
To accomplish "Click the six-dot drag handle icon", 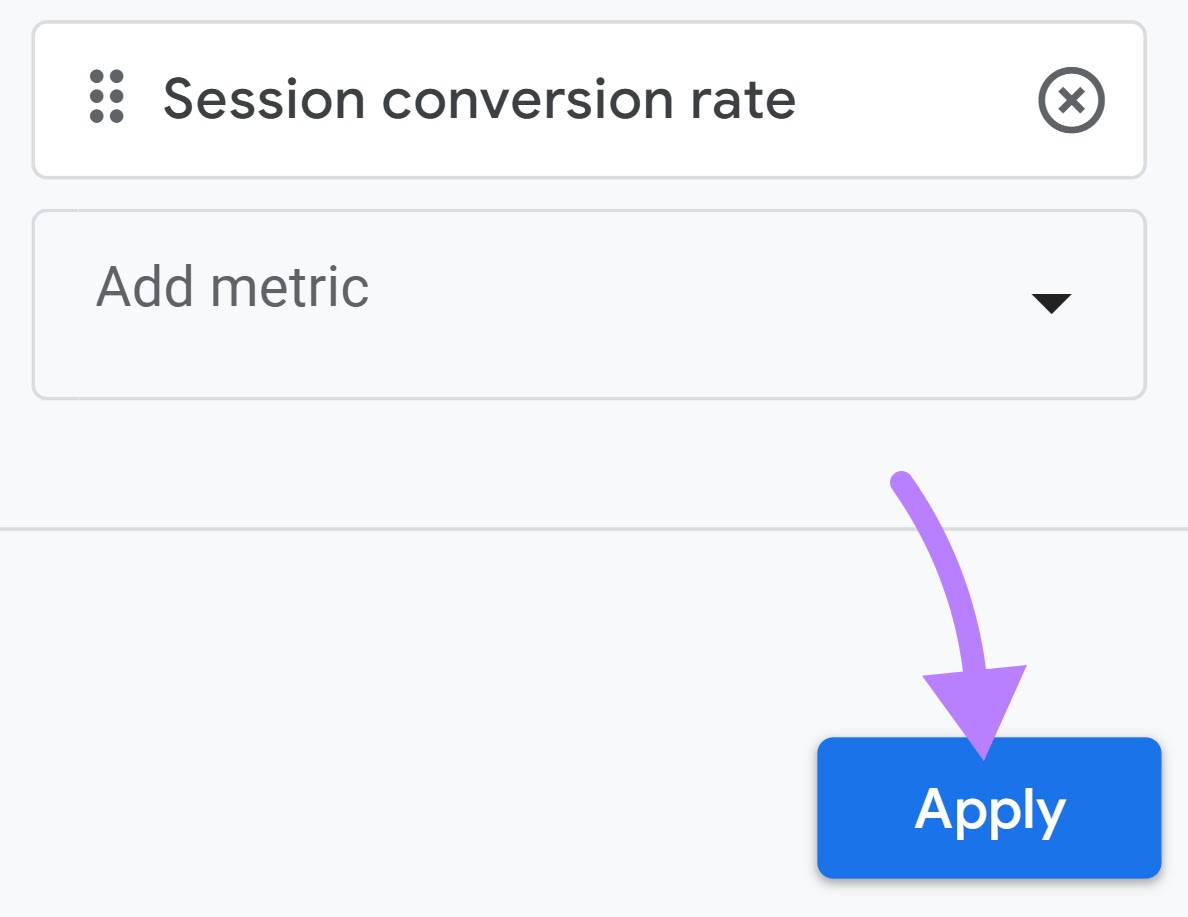I will [x=106, y=97].
